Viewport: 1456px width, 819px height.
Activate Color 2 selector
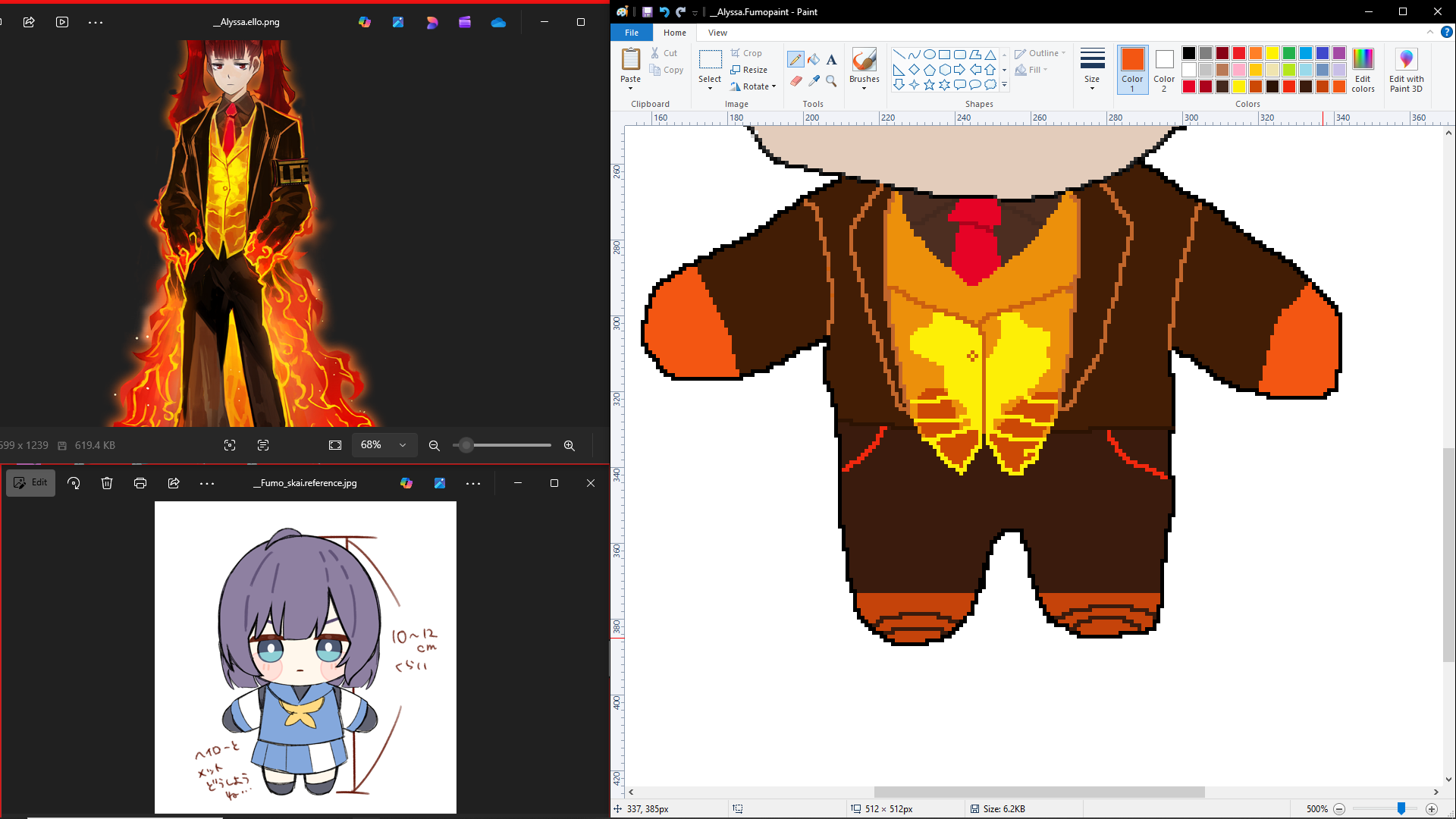pyautogui.click(x=1164, y=69)
